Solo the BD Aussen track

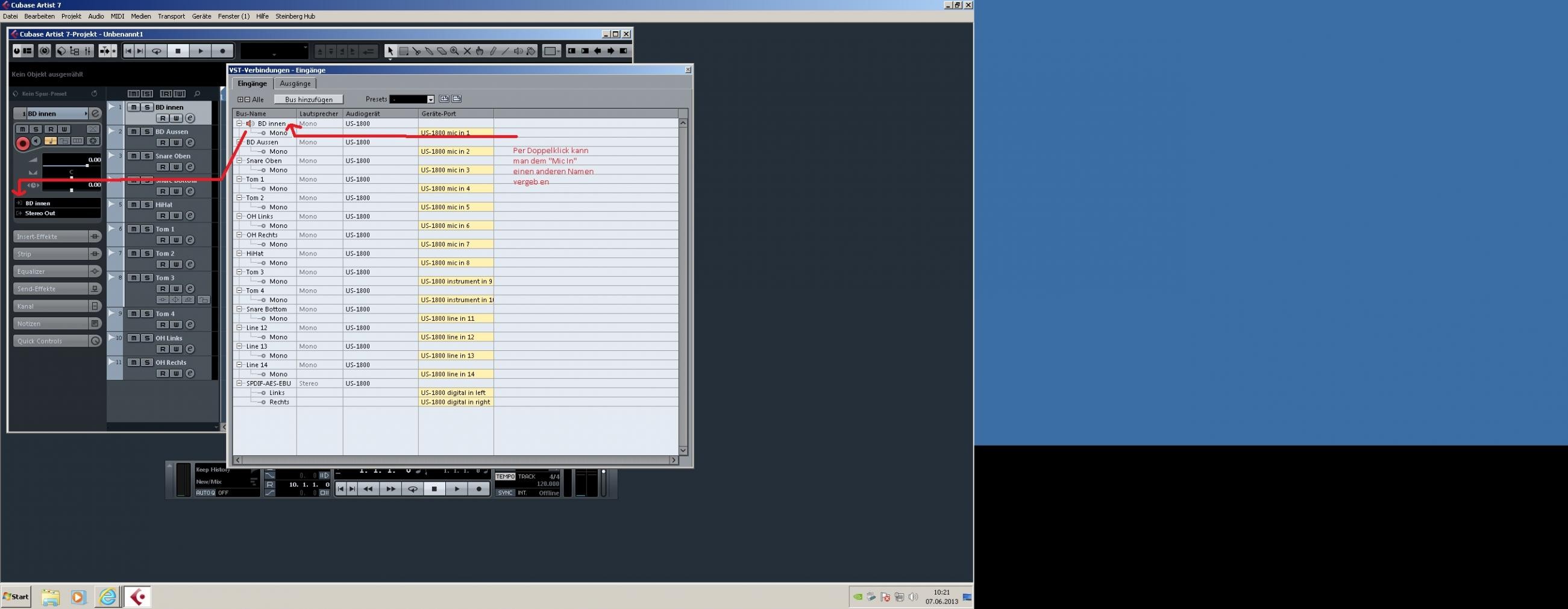tap(146, 131)
